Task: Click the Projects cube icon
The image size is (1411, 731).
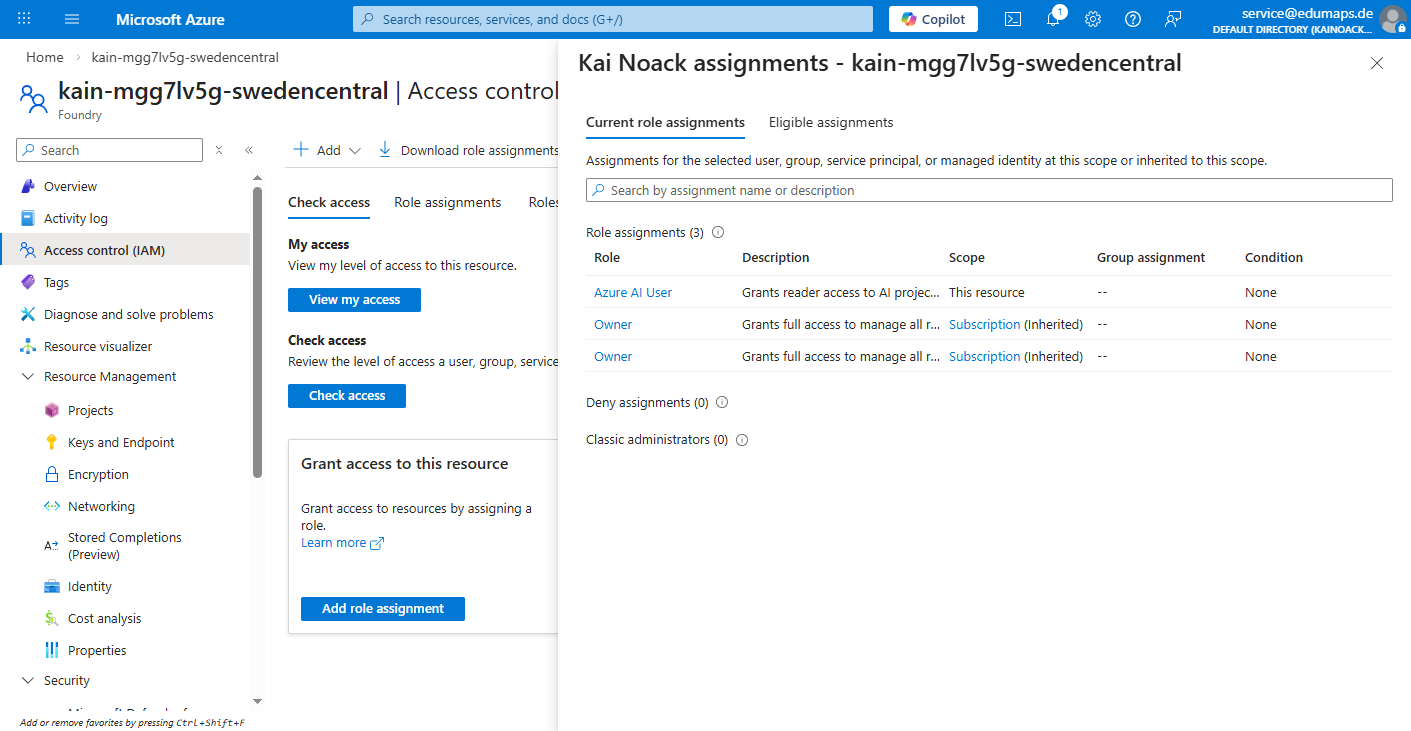Action: point(52,410)
